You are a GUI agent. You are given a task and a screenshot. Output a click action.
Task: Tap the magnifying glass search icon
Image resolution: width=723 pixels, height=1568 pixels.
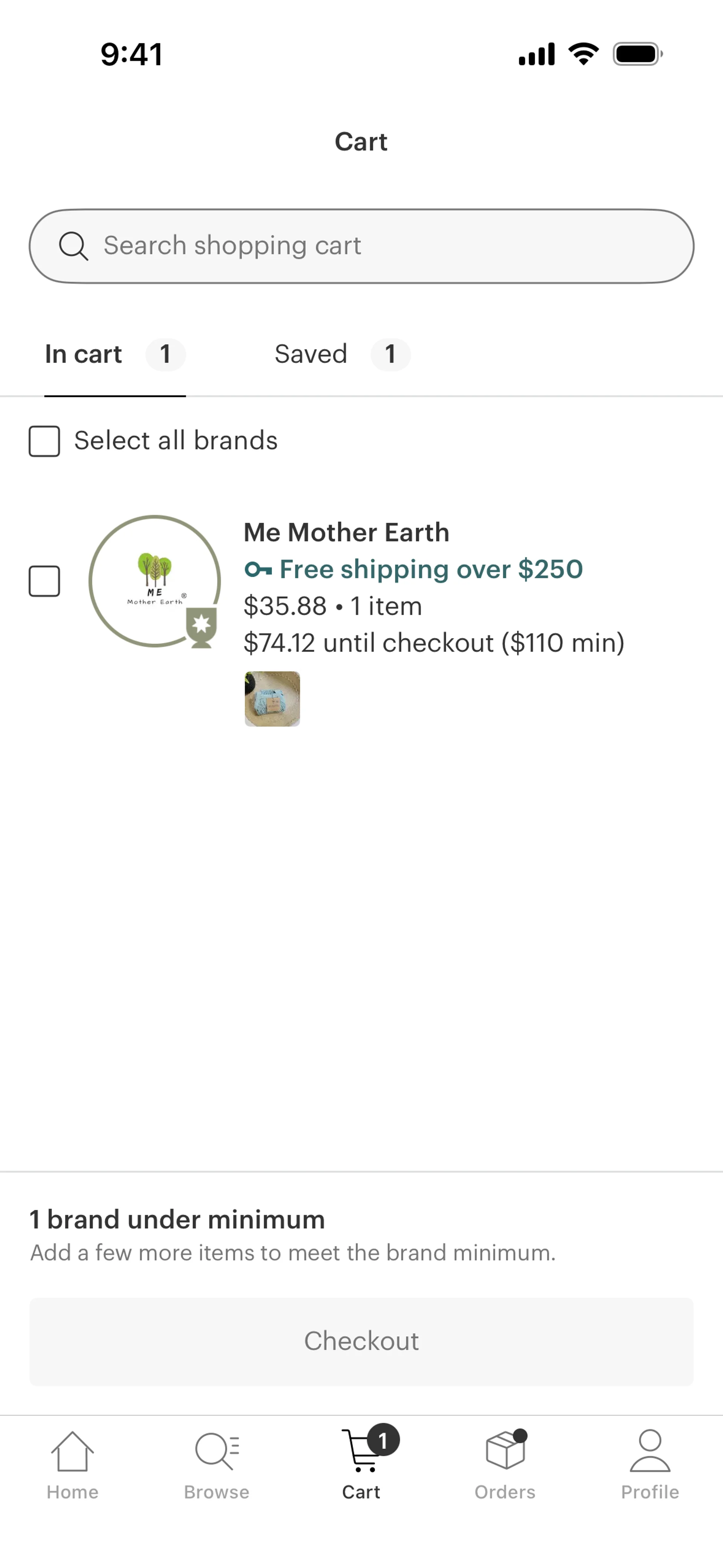click(73, 246)
